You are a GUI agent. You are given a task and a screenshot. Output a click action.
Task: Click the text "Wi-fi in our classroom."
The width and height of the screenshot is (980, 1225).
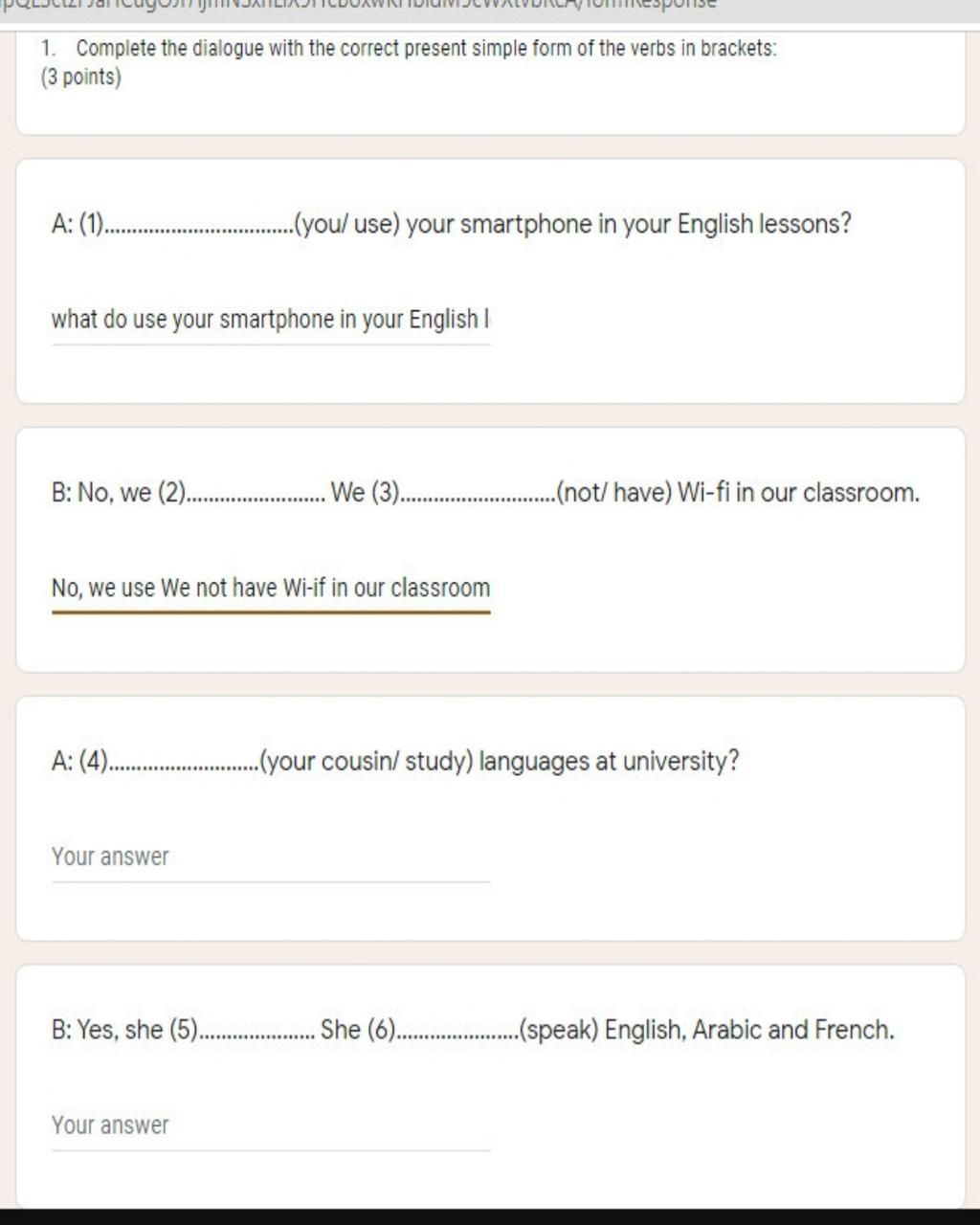(x=799, y=494)
